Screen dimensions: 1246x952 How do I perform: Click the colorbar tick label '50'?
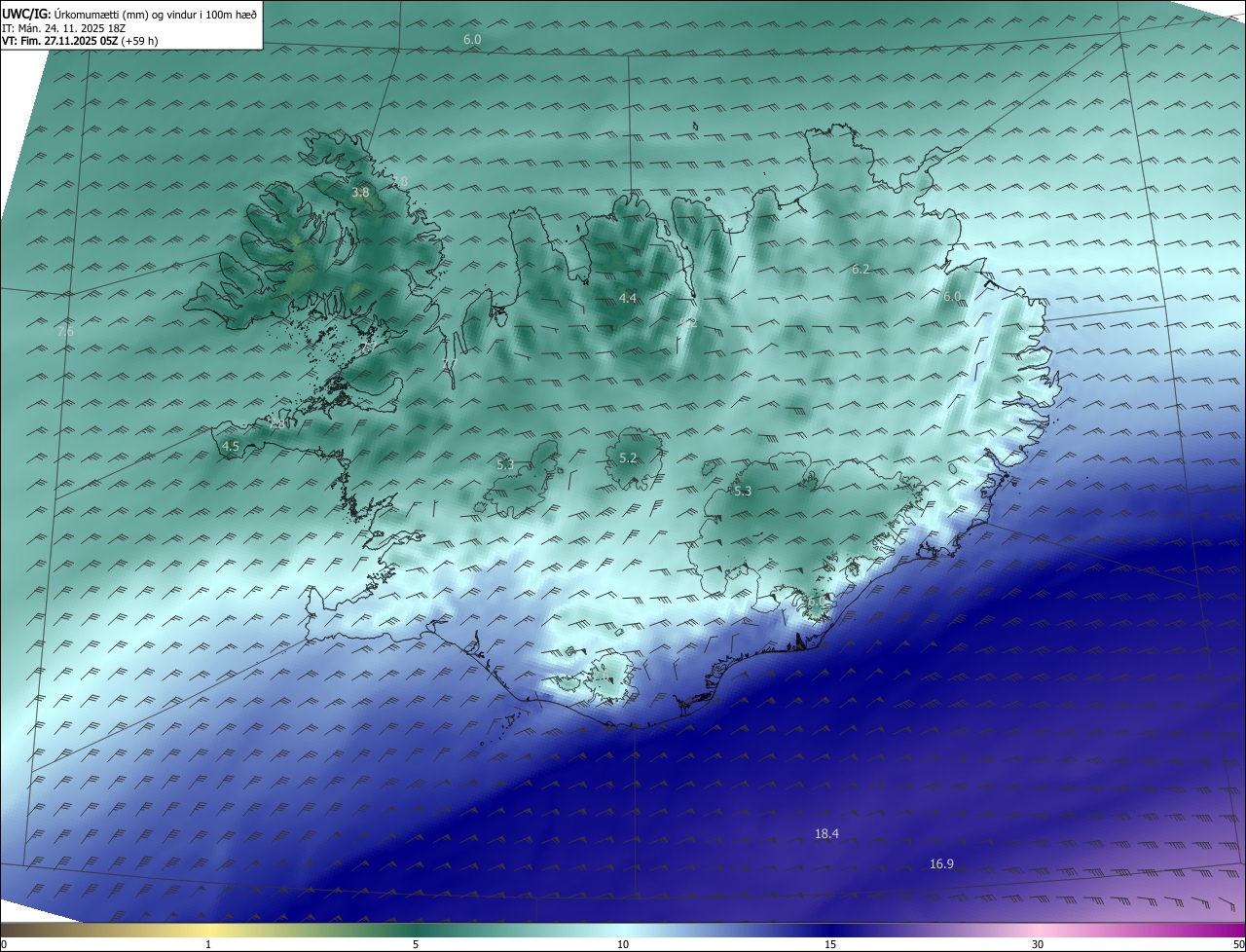pos(1239,944)
